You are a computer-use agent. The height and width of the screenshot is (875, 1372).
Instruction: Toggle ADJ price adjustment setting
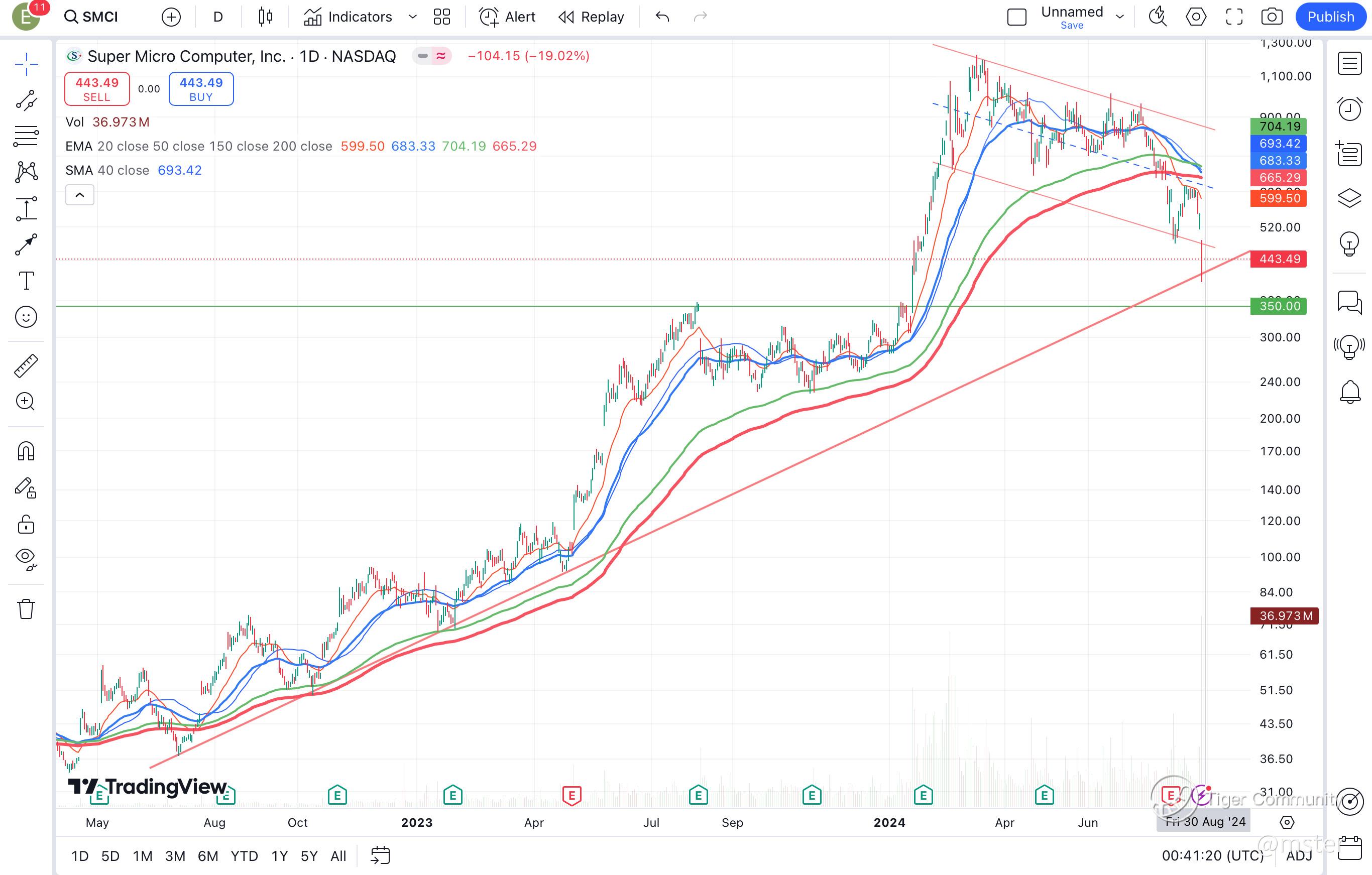[1299, 855]
